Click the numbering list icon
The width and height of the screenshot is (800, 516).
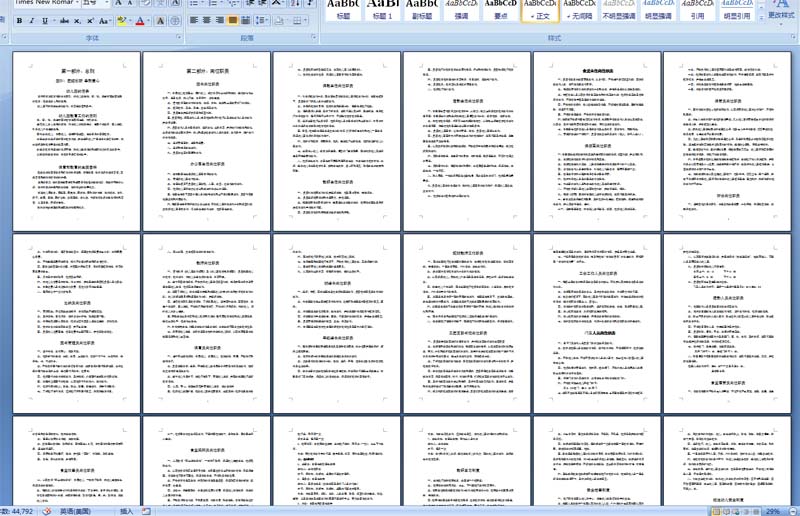point(215,3)
